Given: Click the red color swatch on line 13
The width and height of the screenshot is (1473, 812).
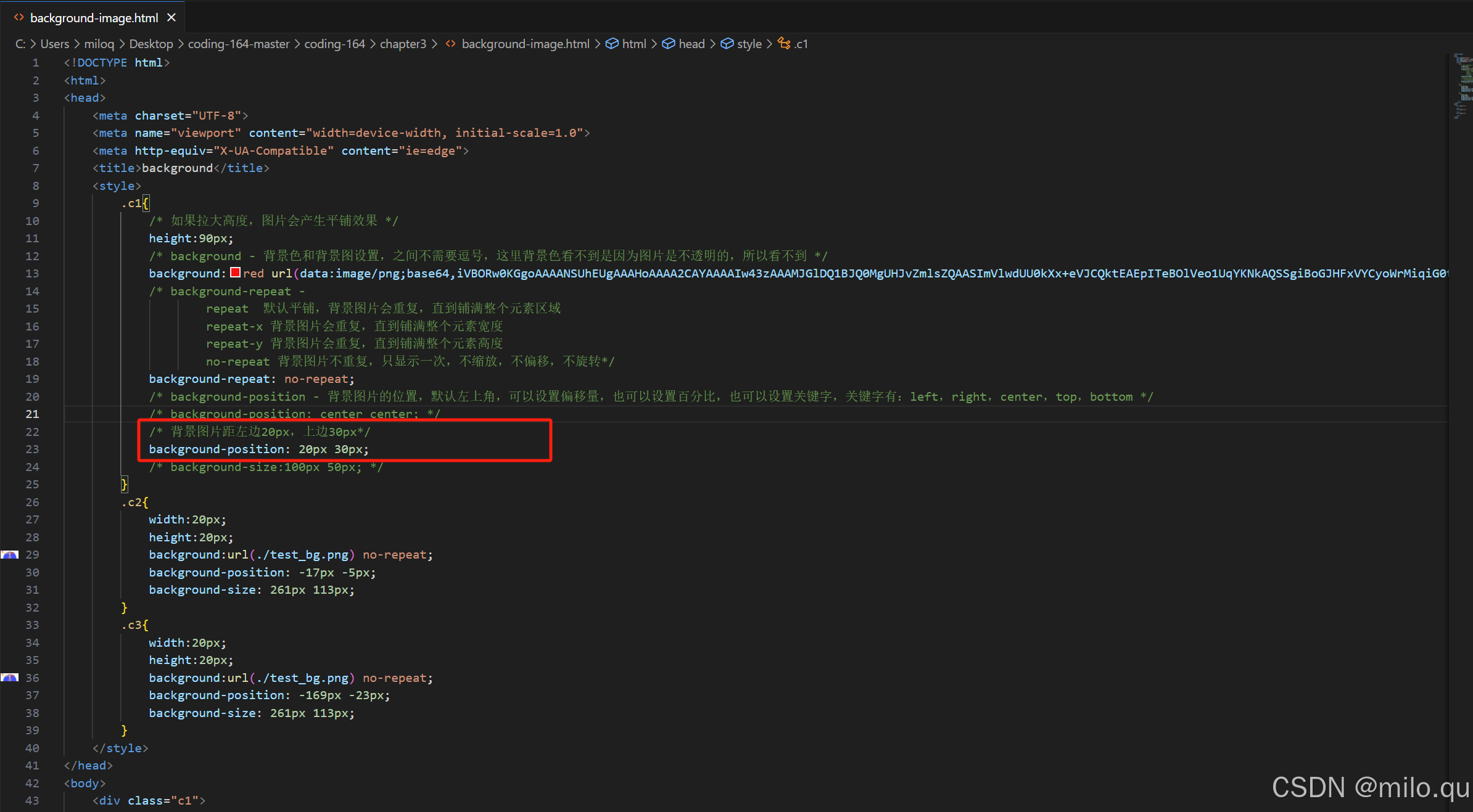Looking at the screenshot, I should click(235, 273).
